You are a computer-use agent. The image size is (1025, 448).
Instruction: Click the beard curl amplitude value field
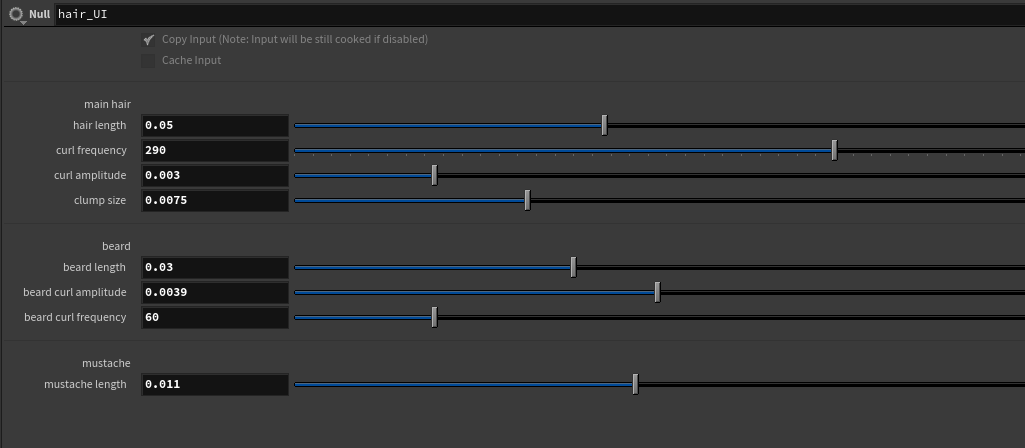[x=215, y=292]
